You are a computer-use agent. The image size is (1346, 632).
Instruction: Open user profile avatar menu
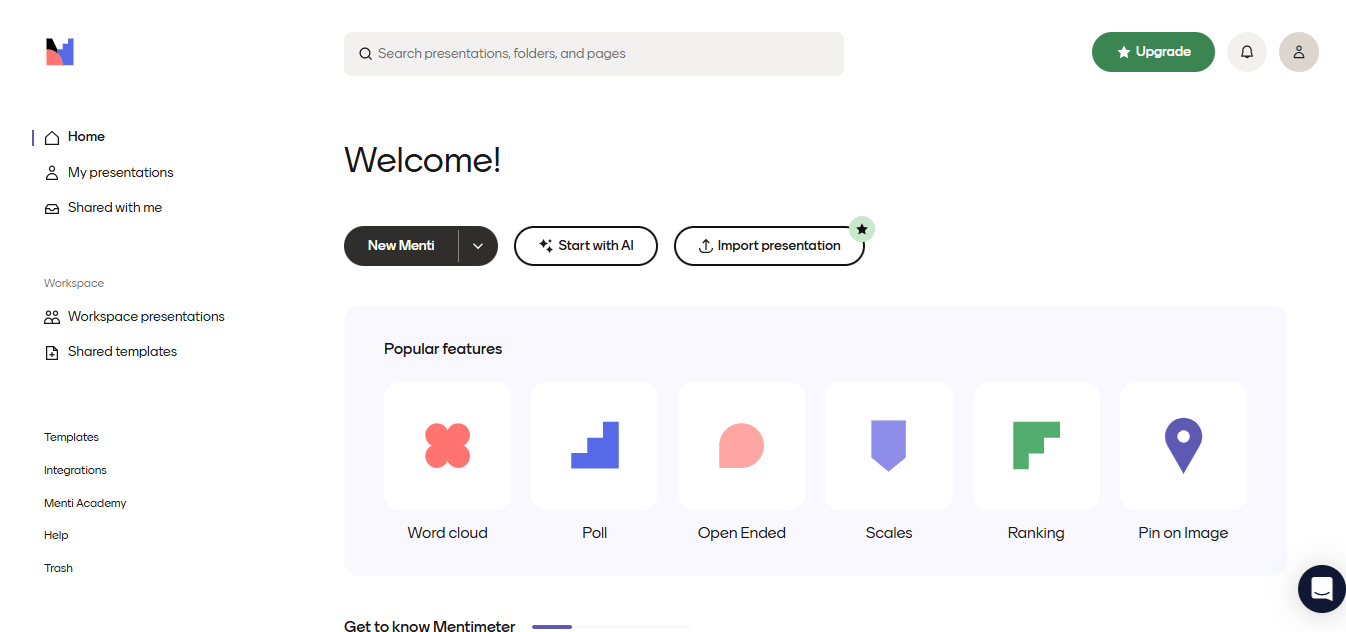pyautogui.click(x=1299, y=52)
